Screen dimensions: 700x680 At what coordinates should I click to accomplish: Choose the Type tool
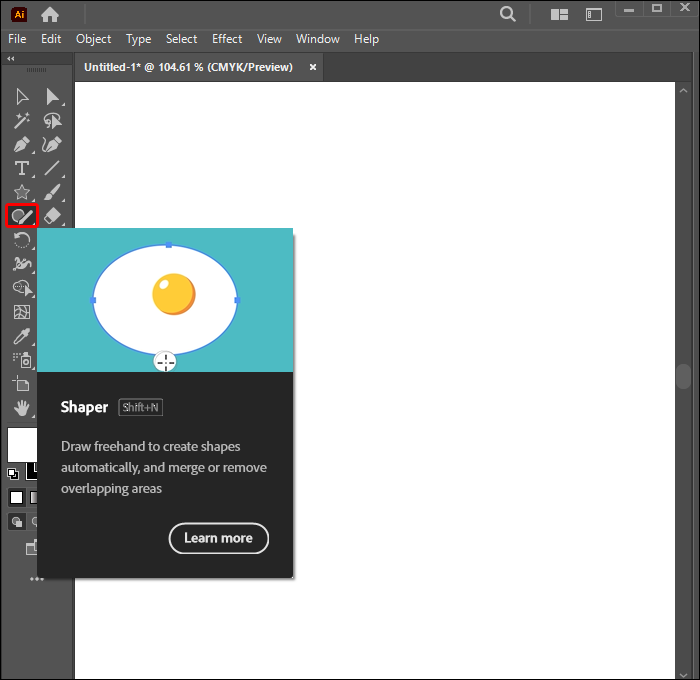pos(21,169)
